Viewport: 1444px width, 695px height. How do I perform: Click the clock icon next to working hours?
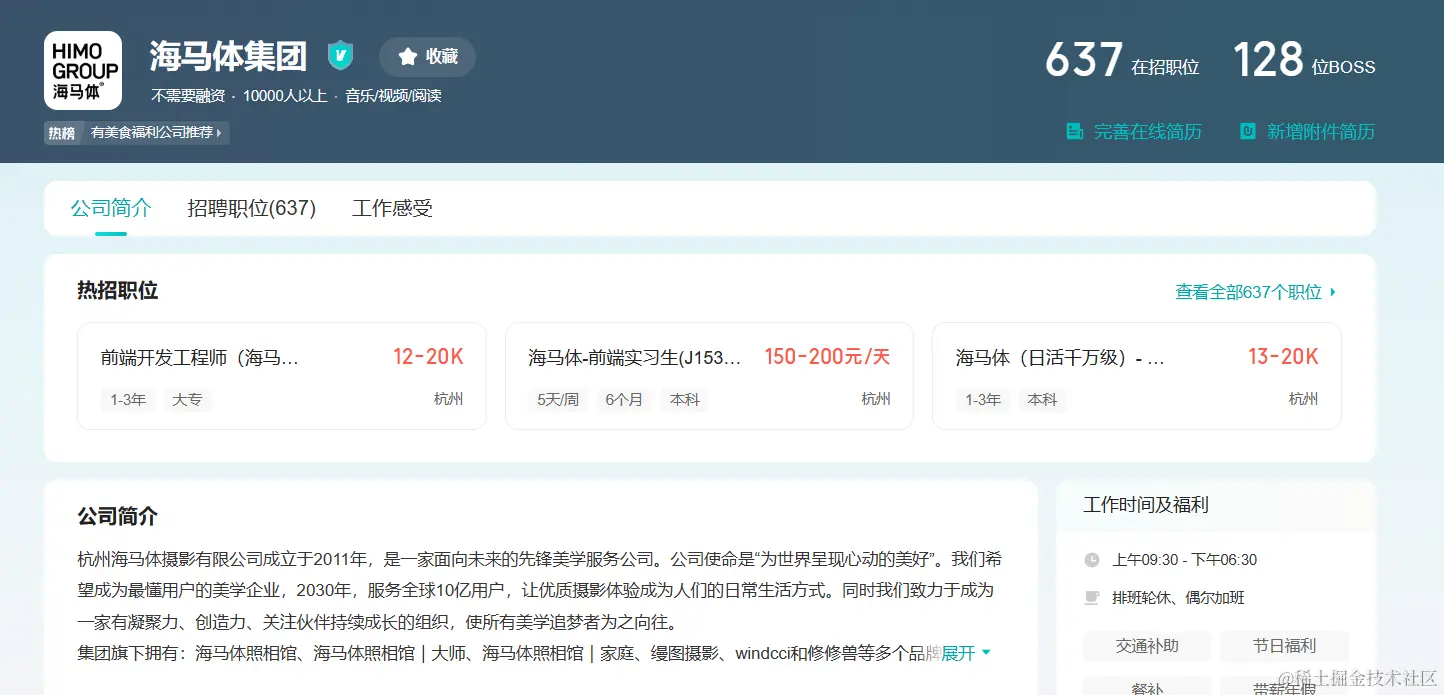pos(1092,560)
